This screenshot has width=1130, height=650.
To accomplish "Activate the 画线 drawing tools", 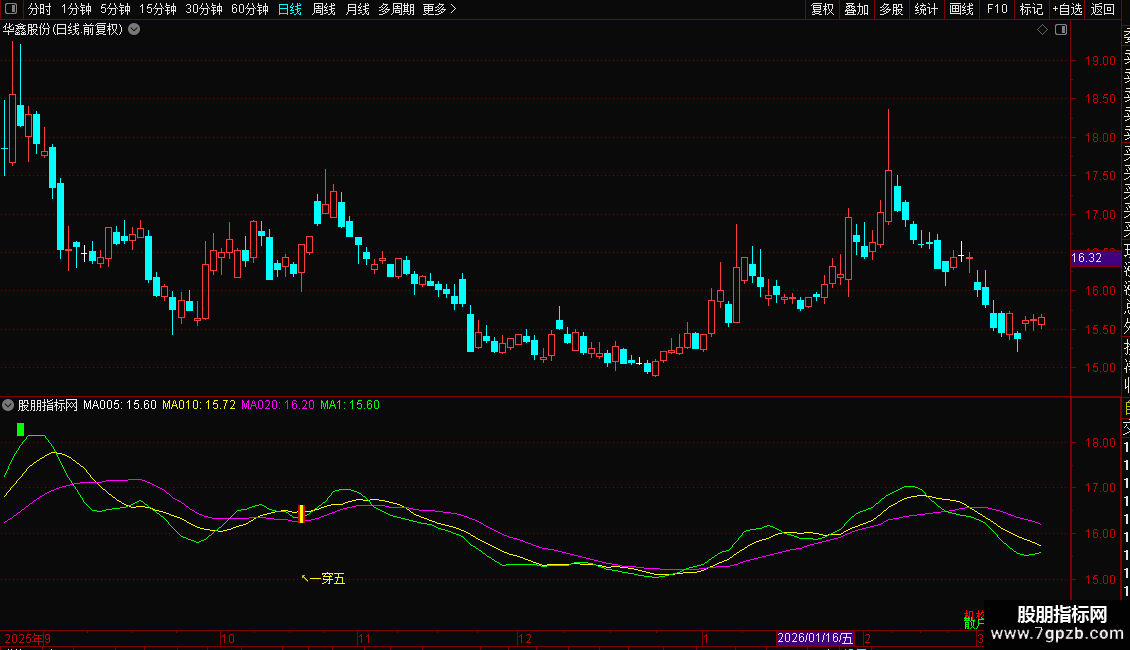I will coord(961,9).
